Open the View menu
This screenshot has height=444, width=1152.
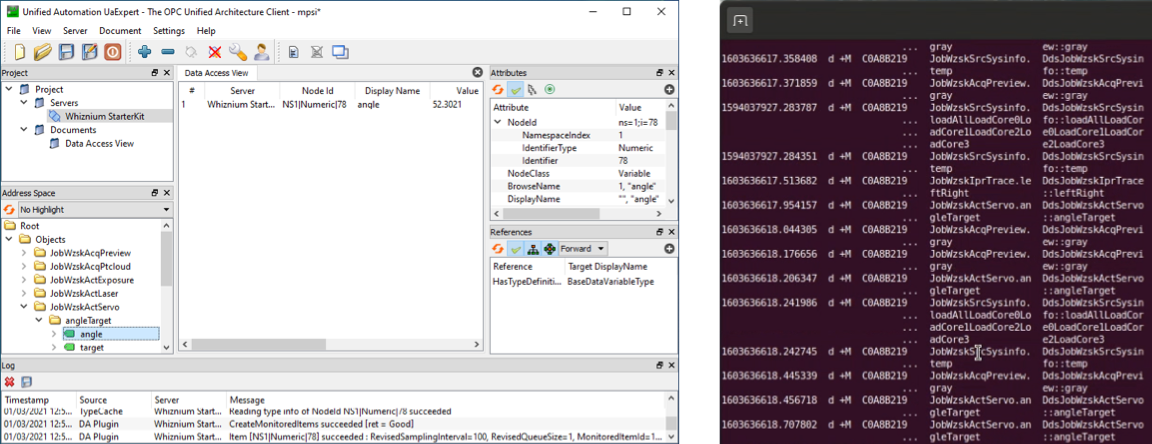42,31
